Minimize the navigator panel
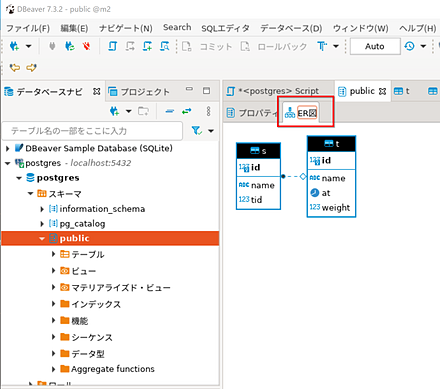Image resolution: width=440 pixels, height=389 pixels. click(x=189, y=89)
